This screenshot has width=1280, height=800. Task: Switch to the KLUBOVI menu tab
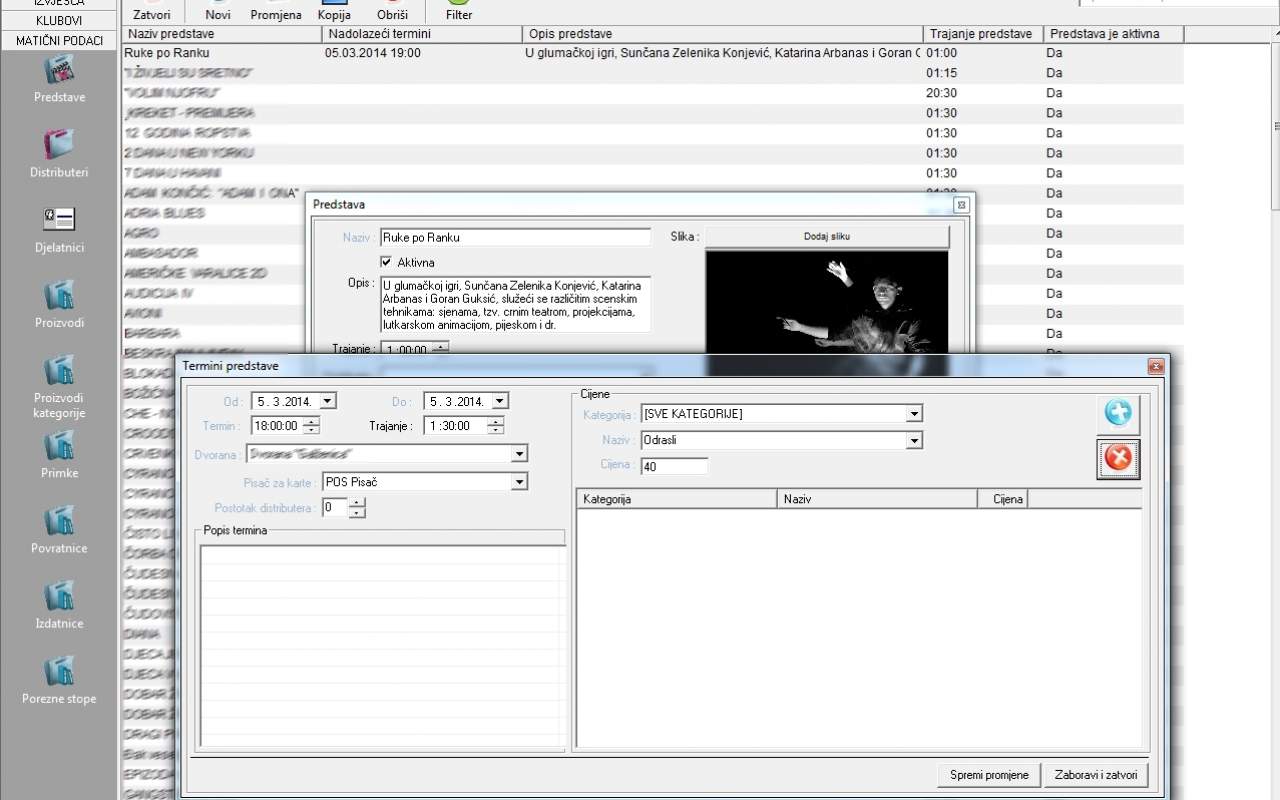(59, 21)
